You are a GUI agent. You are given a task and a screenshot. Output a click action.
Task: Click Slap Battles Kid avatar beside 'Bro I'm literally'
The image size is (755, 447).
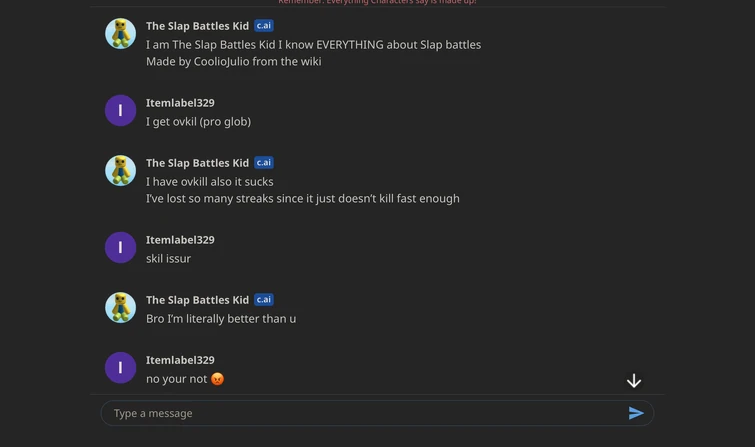click(x=121, y=307)
